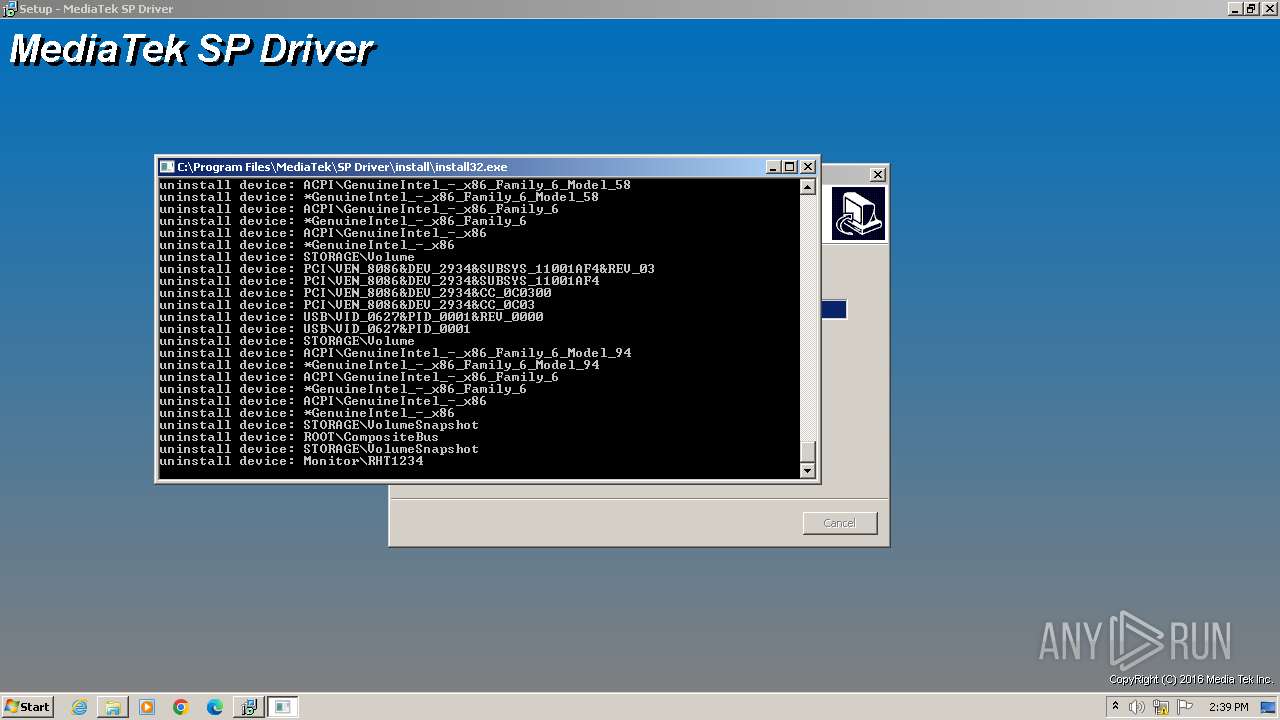Minimize the install32.exe console window

click(x=773, y=167)
